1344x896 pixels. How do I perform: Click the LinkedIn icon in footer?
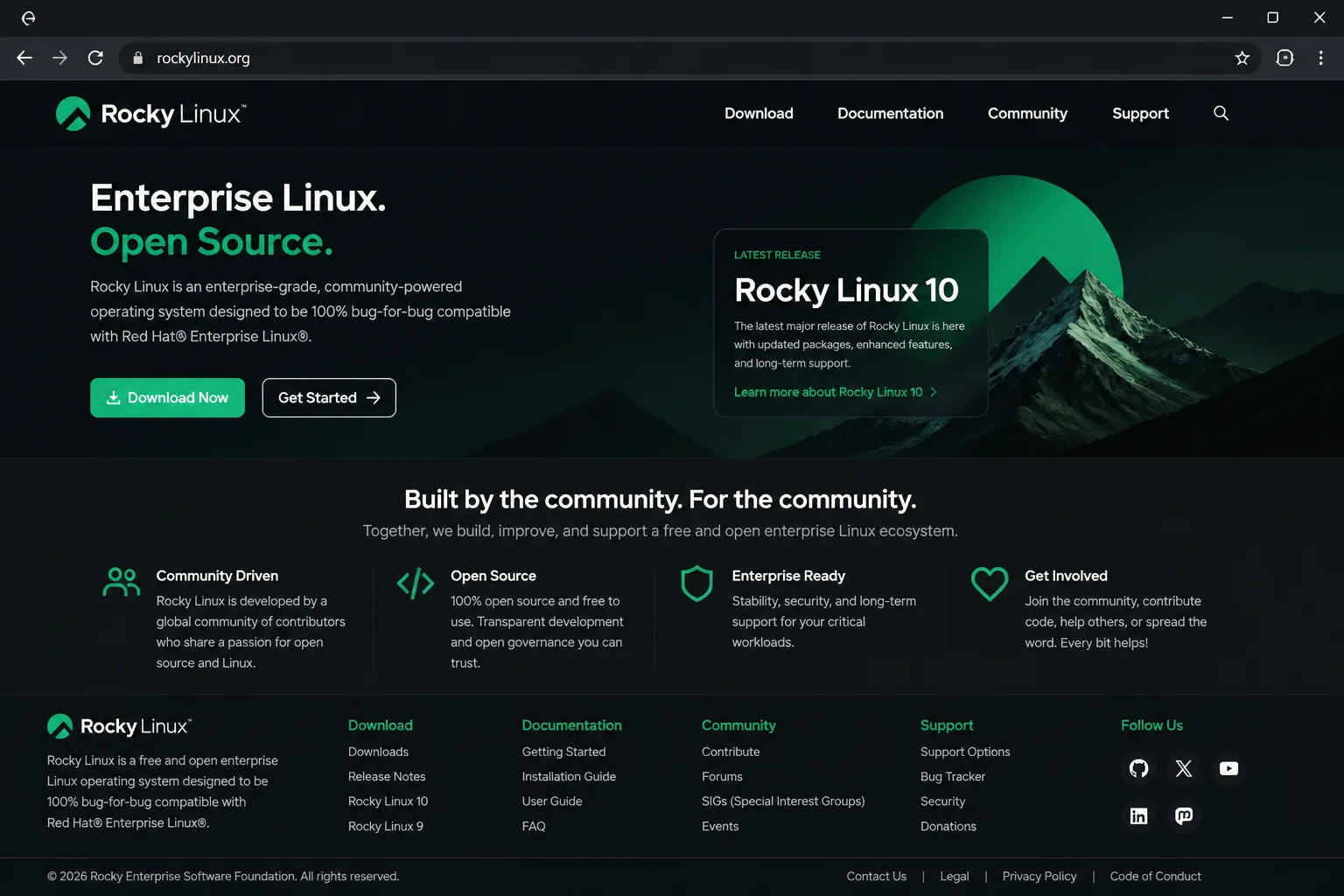1138,815
